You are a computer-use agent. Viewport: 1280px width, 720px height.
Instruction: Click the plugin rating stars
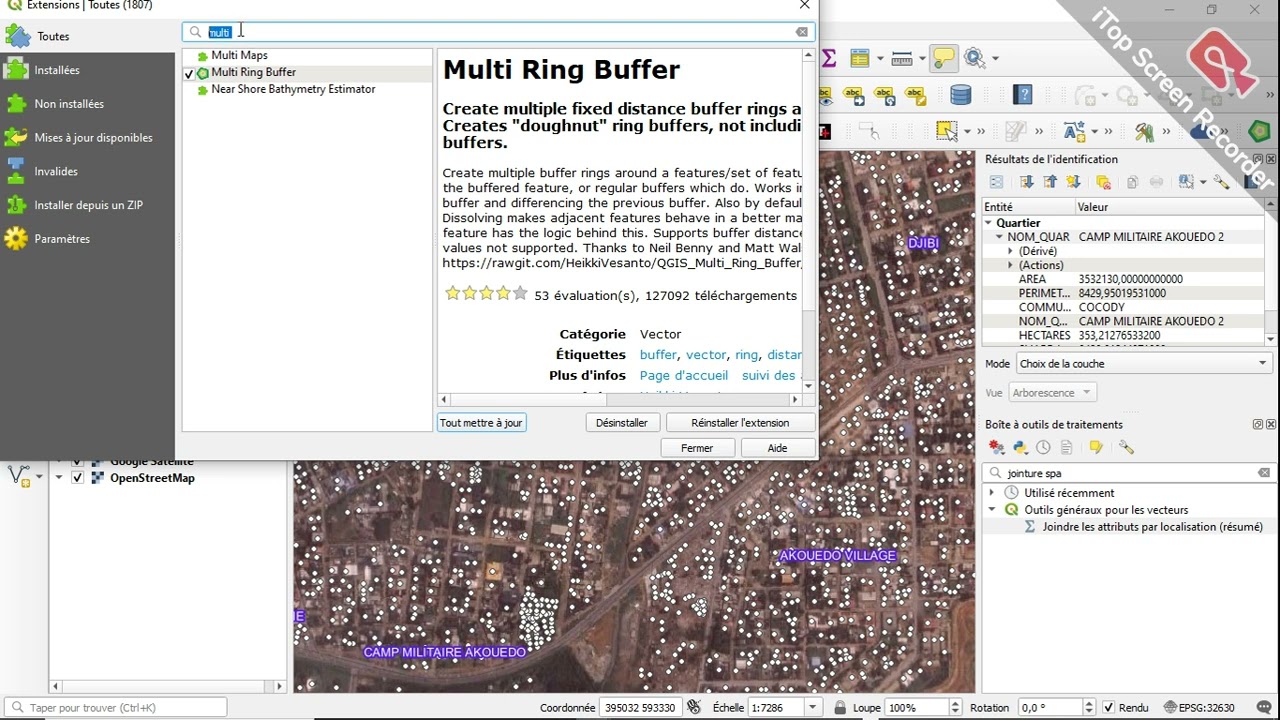tap(485, 294)
